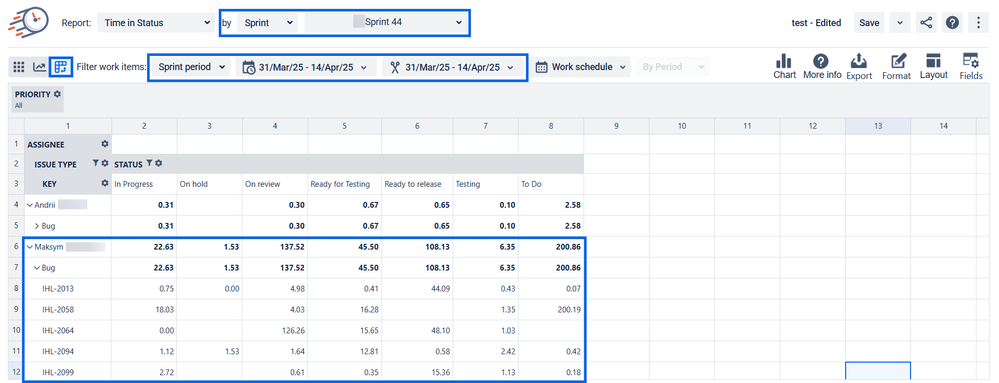Open the Work schedule dropdown

click(581, 67)
